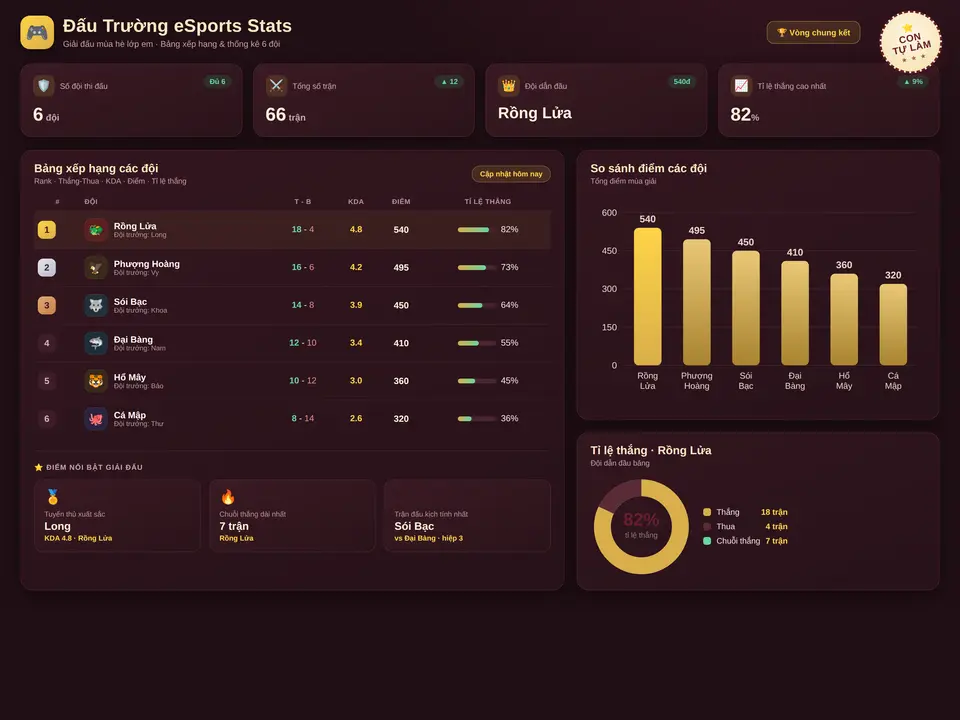Image resolution: width=960 pixels, height=720 pixels.
Task: Click the Đấu Trường eSports Stats title
Action: pos(177,26)
